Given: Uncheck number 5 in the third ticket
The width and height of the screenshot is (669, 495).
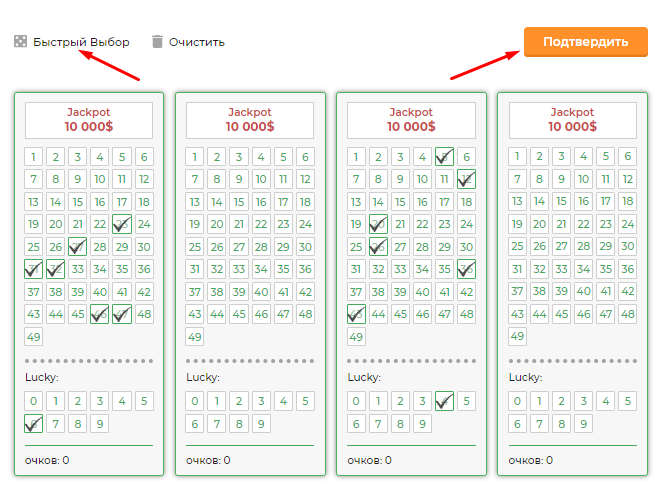Looking at the screenshot, I should point(444,157).
